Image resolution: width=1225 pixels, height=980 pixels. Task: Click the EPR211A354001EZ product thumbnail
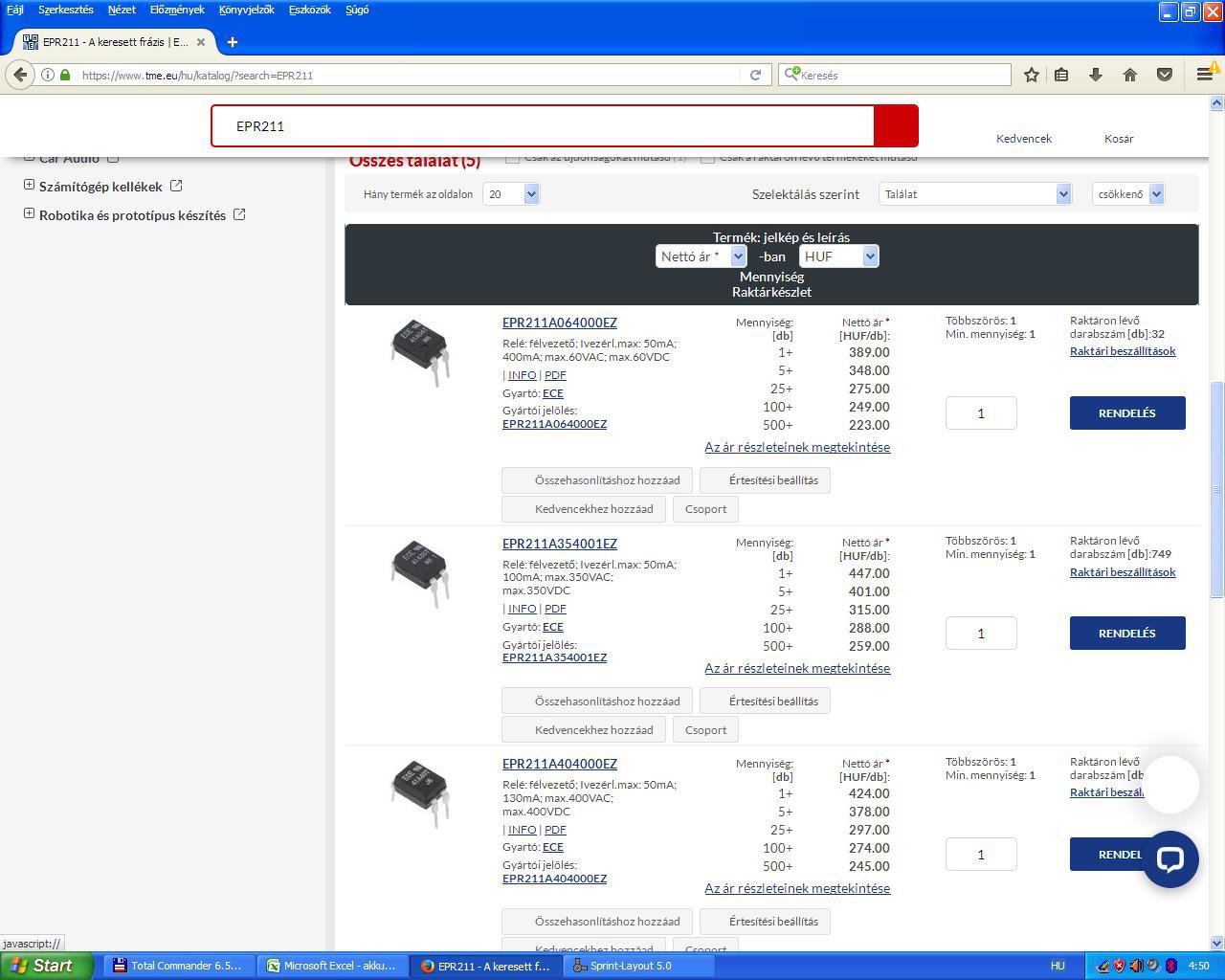pyautogui.click(x=420, y=572)
